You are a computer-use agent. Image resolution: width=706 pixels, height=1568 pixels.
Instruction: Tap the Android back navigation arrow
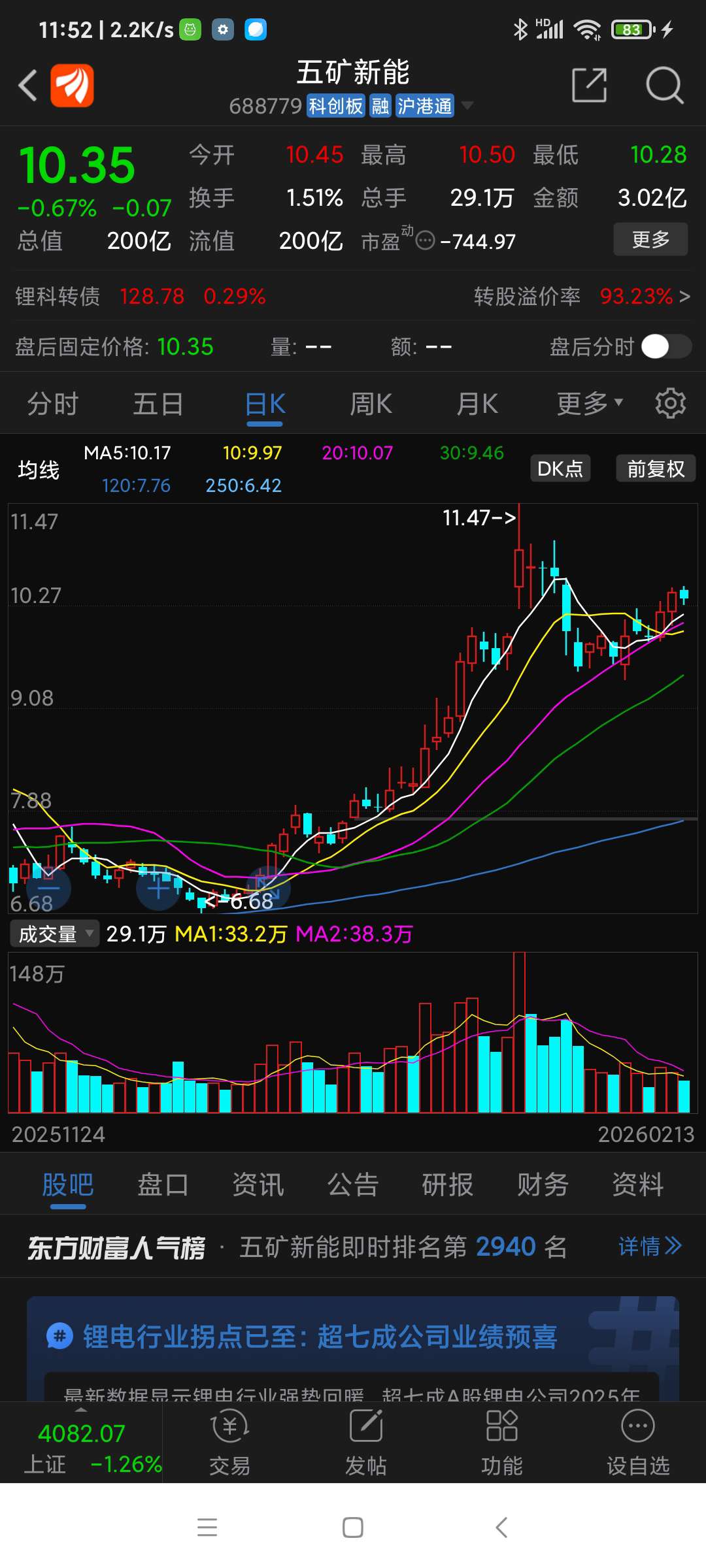[x=501, y=1527]
